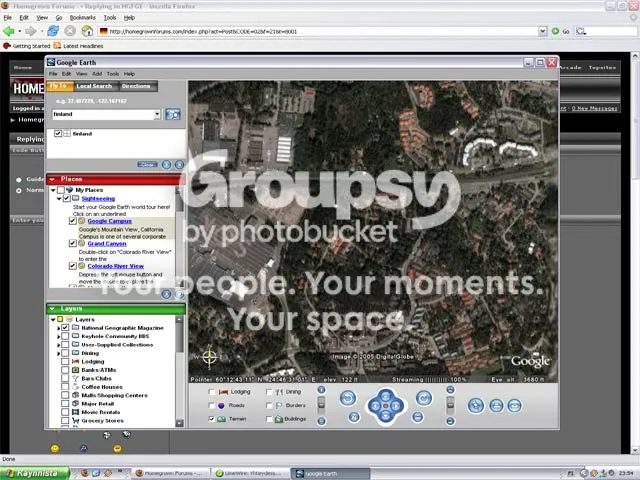This screenshot has width=640, height=480.
Task: Expand Keyhole Community BBS layer node
Action: [x=59, y=336]
